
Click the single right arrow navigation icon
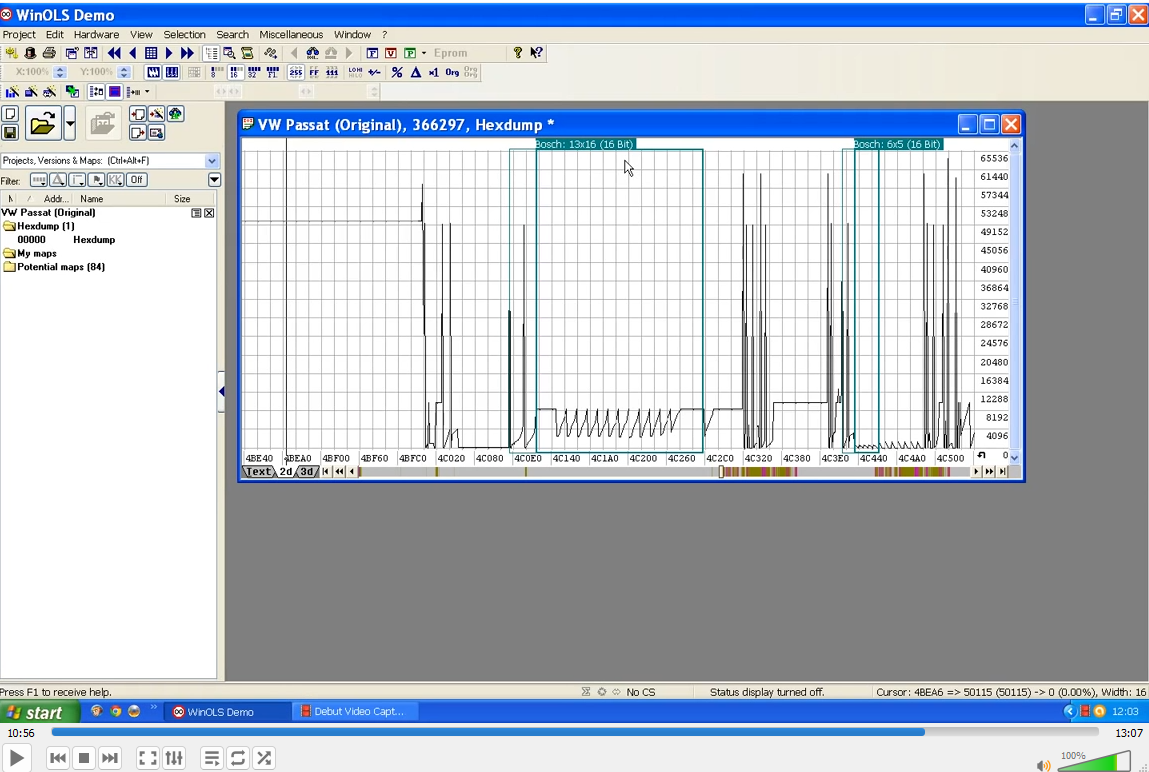coord(169,53)
